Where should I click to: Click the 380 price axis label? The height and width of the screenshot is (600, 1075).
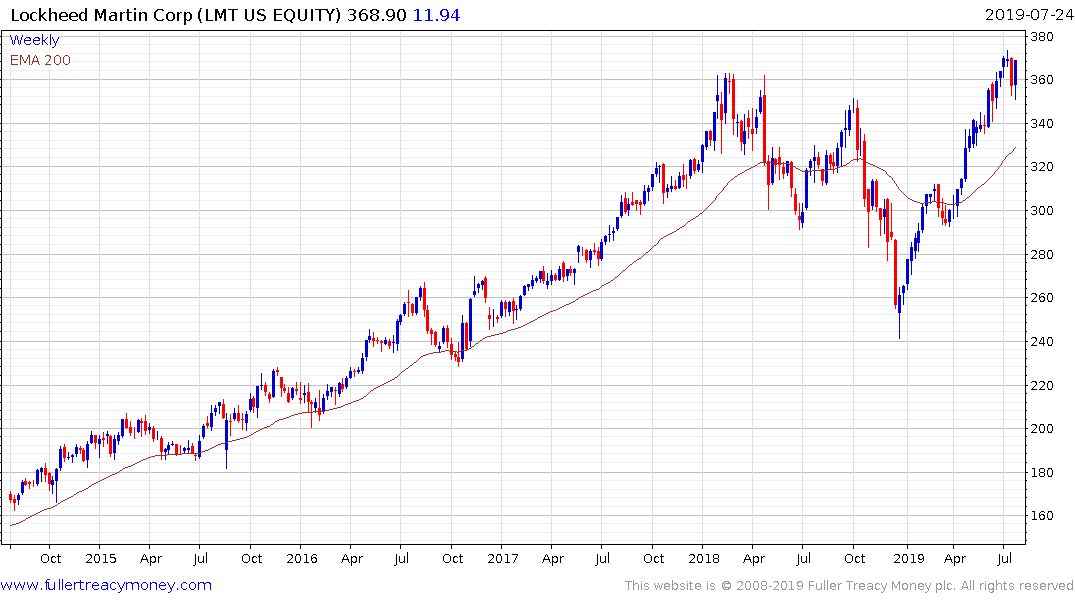point(1042,36)
